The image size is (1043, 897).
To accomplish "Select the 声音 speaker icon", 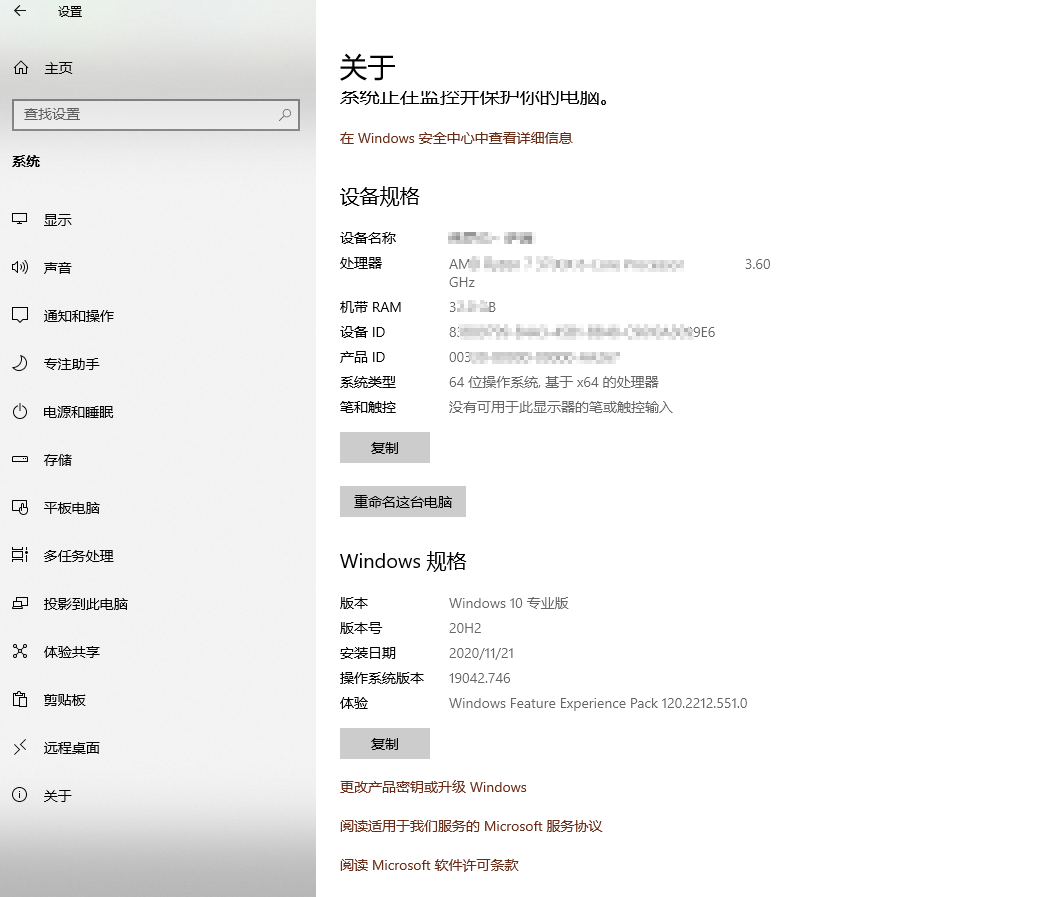I will [20, 267].
